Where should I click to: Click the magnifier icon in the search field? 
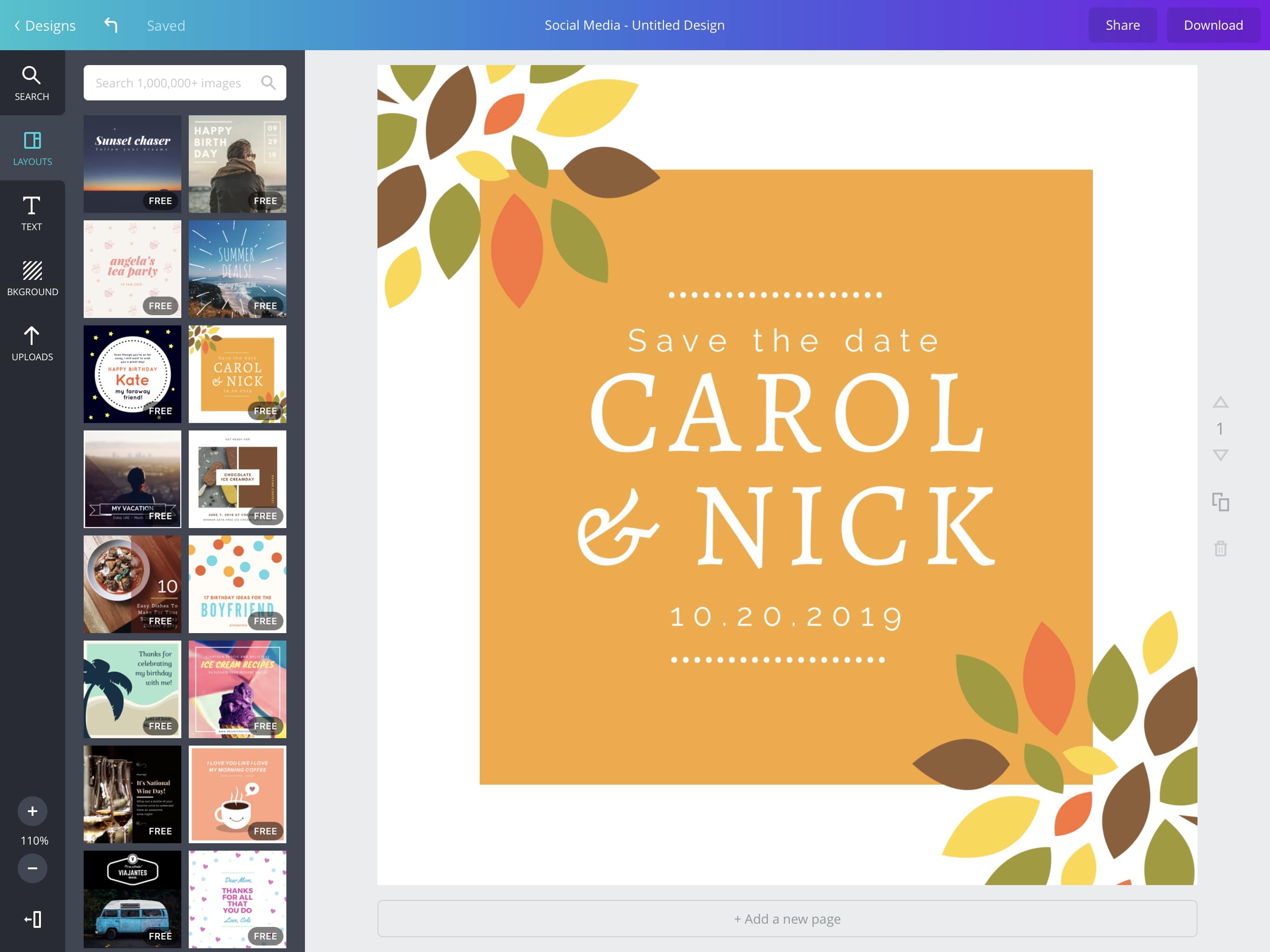269,83
